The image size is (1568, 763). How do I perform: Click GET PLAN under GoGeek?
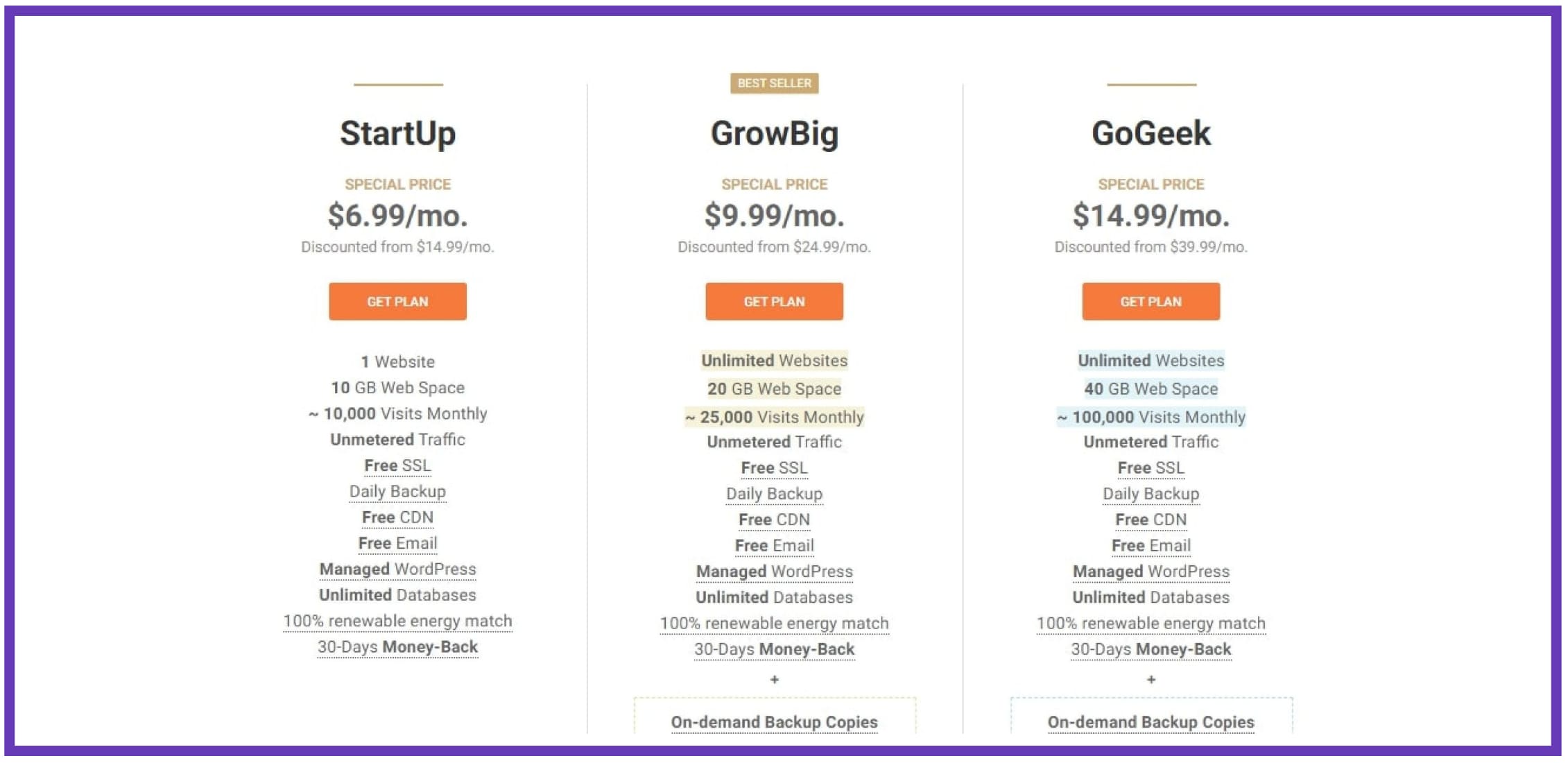(x=1151, y=301)
